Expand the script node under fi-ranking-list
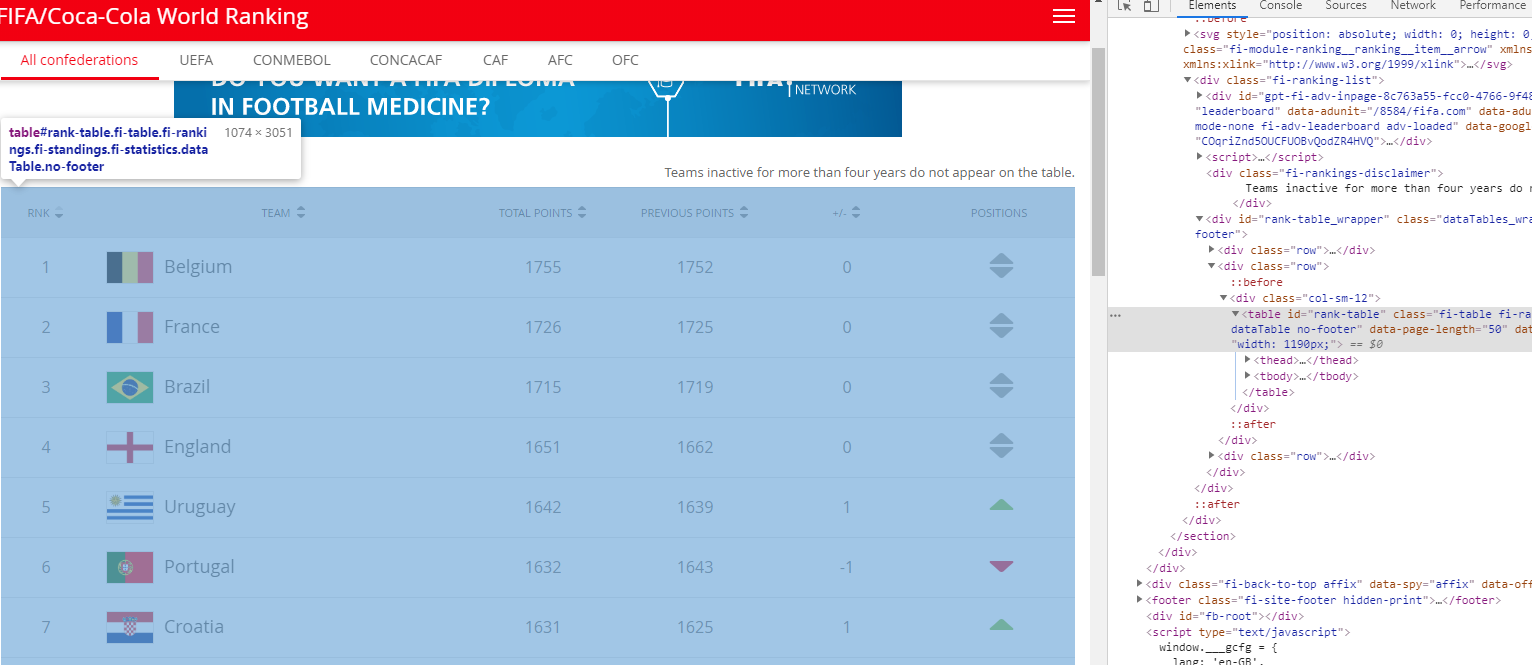The width and height of the screenshot is (1532, 665). tap(1200, 157)
